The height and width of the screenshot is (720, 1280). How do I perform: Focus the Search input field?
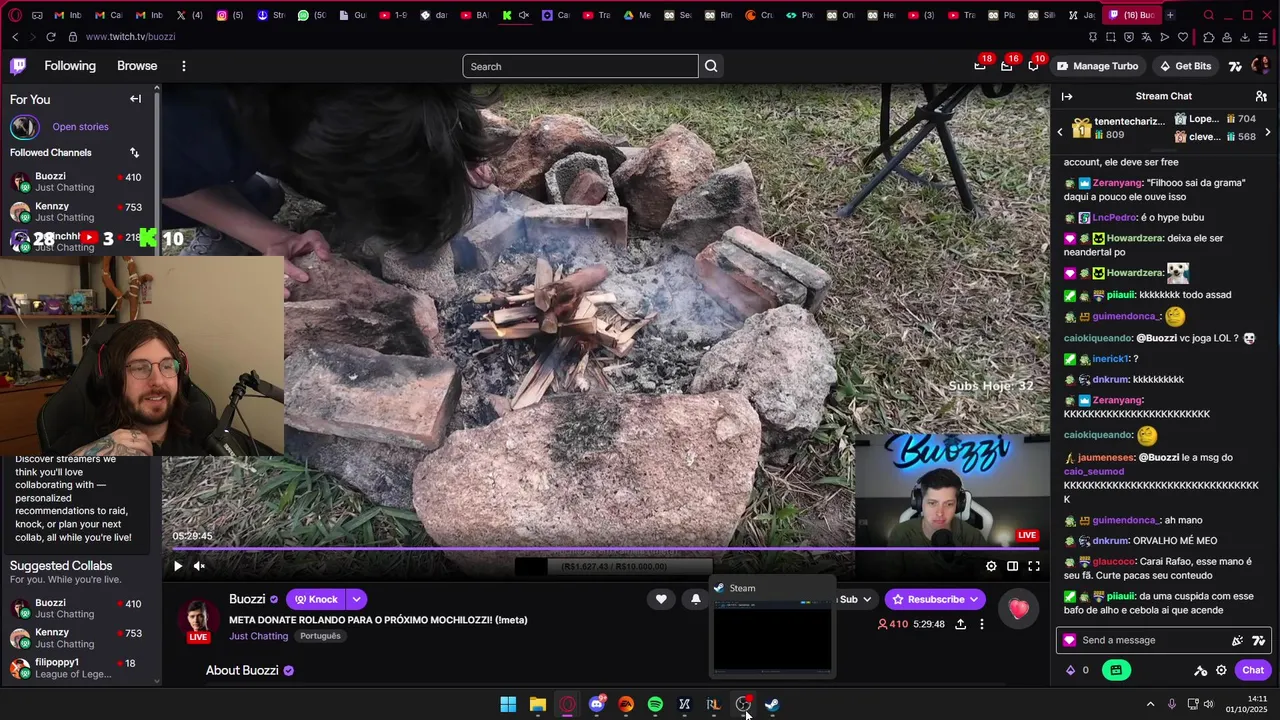[580, 66]
